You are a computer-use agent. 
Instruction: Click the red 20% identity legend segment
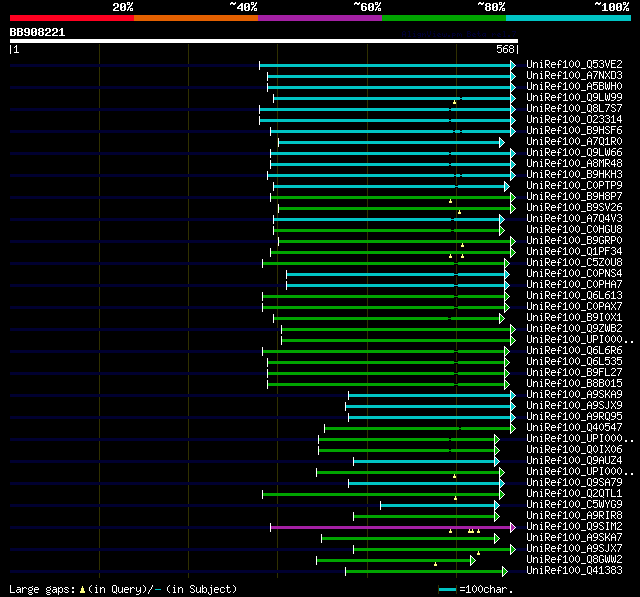(x=72, y=18)
